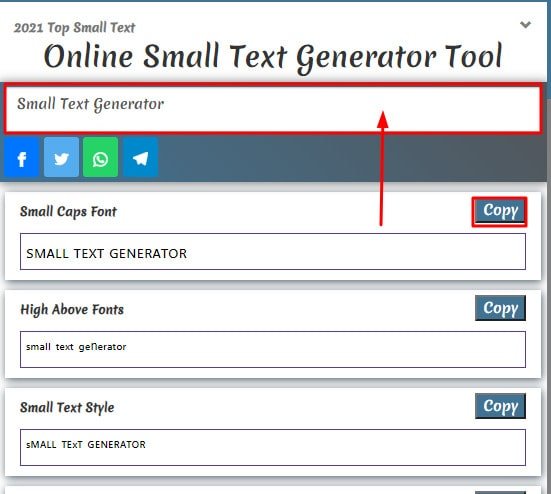This screenshot has width=551, height=494.
Task: Click the 'Small Text Style' section title
Action: [67, 408]
